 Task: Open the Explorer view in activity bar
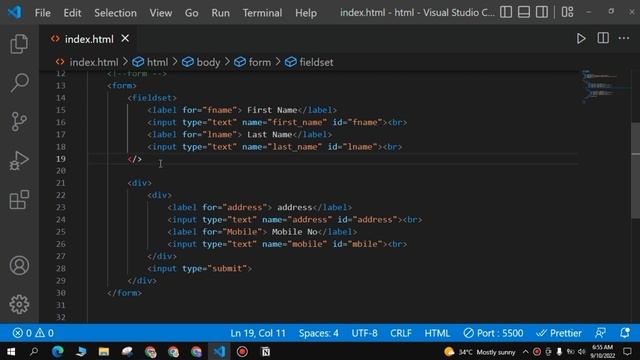point(19,44)
